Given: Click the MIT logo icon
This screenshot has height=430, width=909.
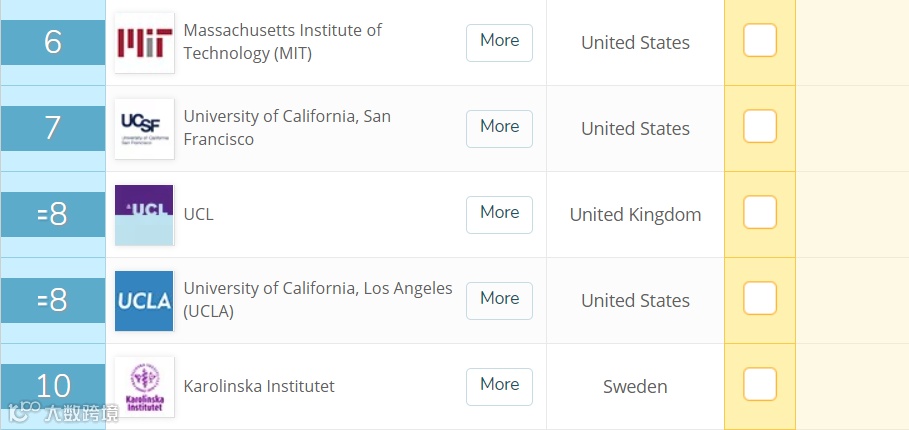Looking at the screenshot, I should (x=144, y=43).
